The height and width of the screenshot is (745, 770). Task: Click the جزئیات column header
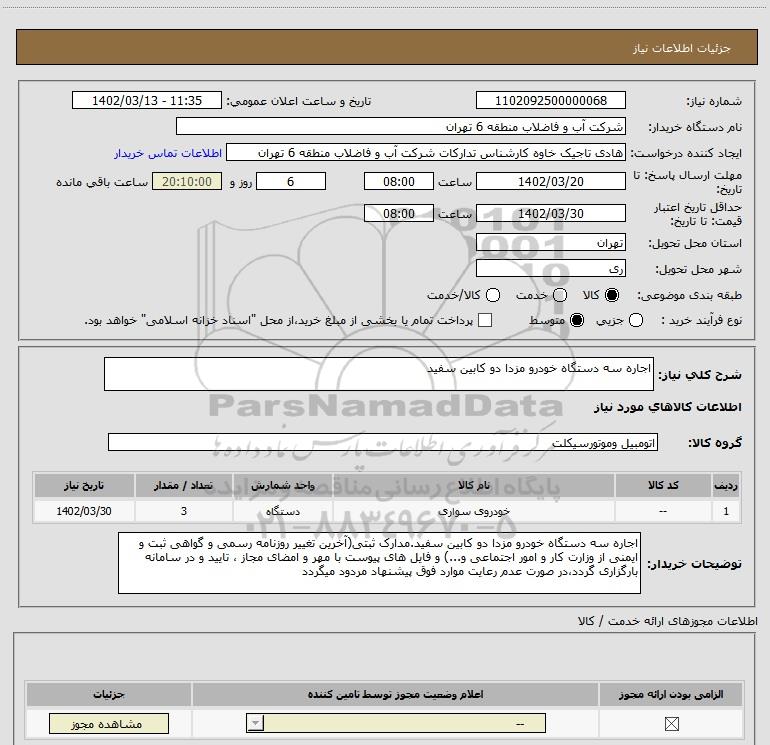click(109, 694)
